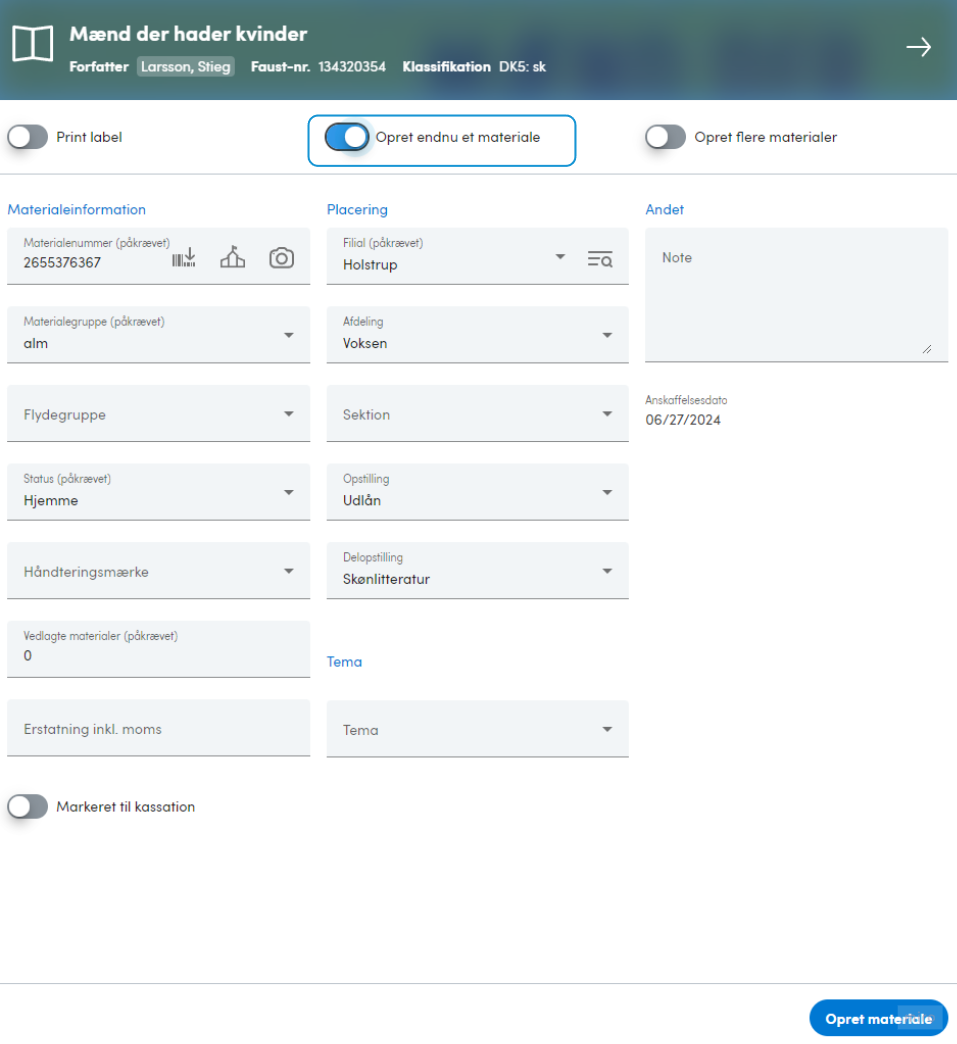Screen dimensions: 957x1044
Task: Open the Opstilling dropdown showing Udlån
Action: point(478,492)
